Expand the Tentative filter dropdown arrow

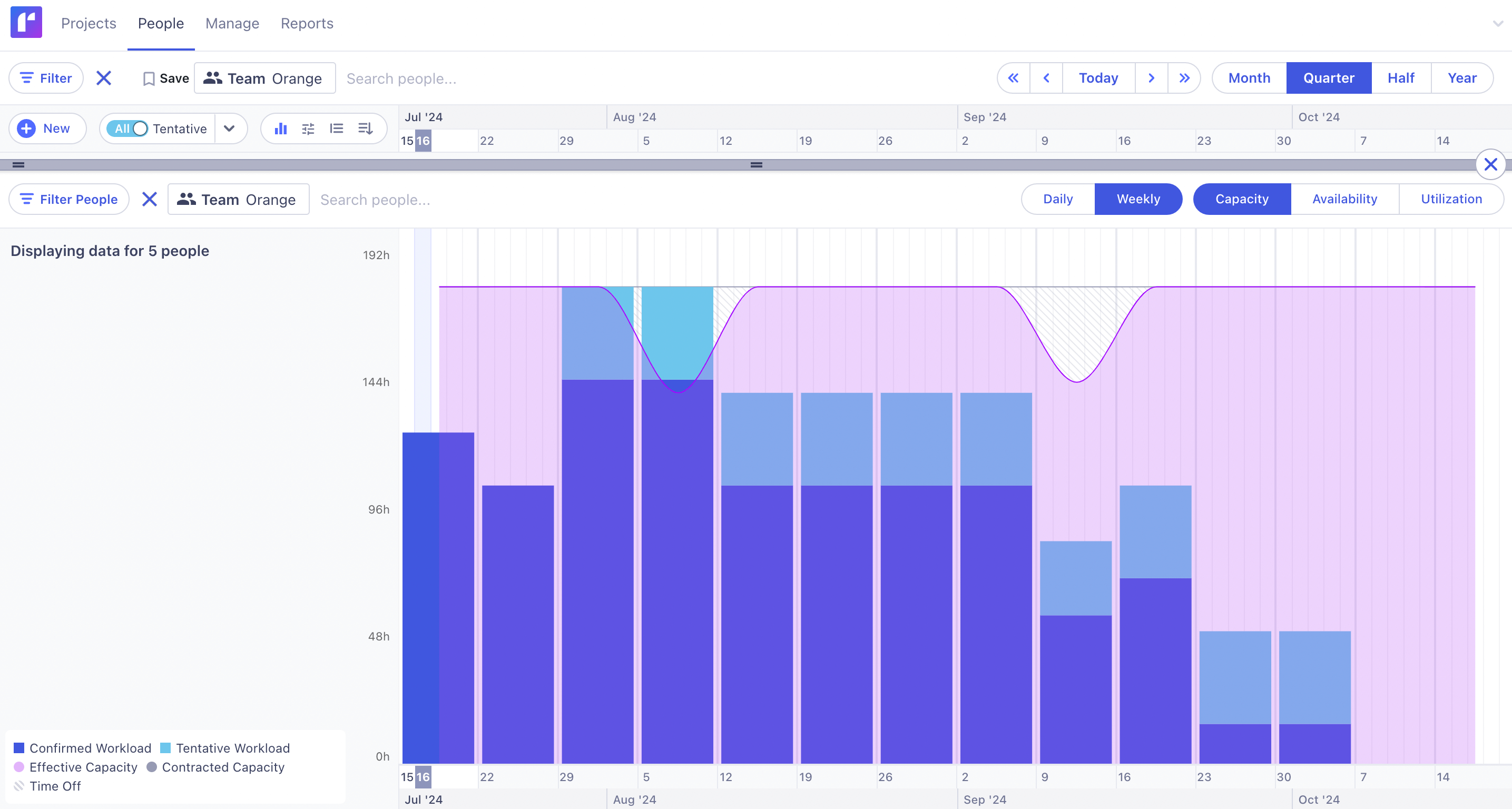(x=230, y=129)
